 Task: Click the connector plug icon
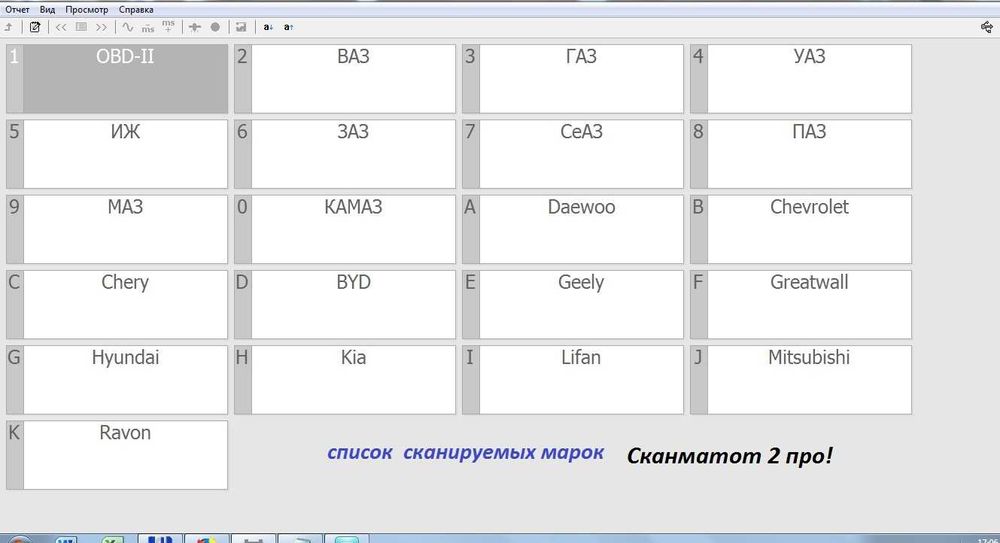tap(195, 27)
